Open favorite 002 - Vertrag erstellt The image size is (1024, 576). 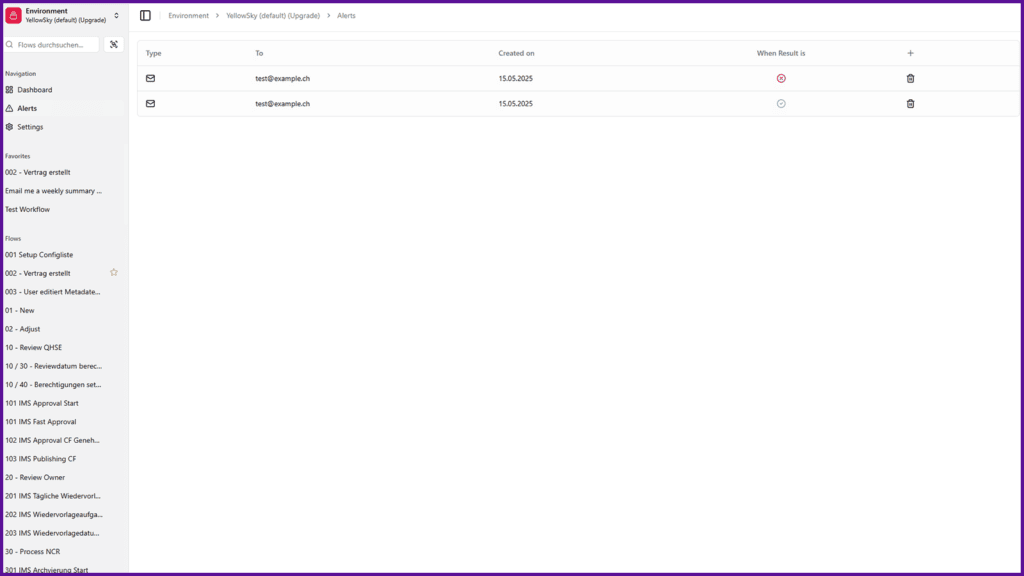(37, 172)
